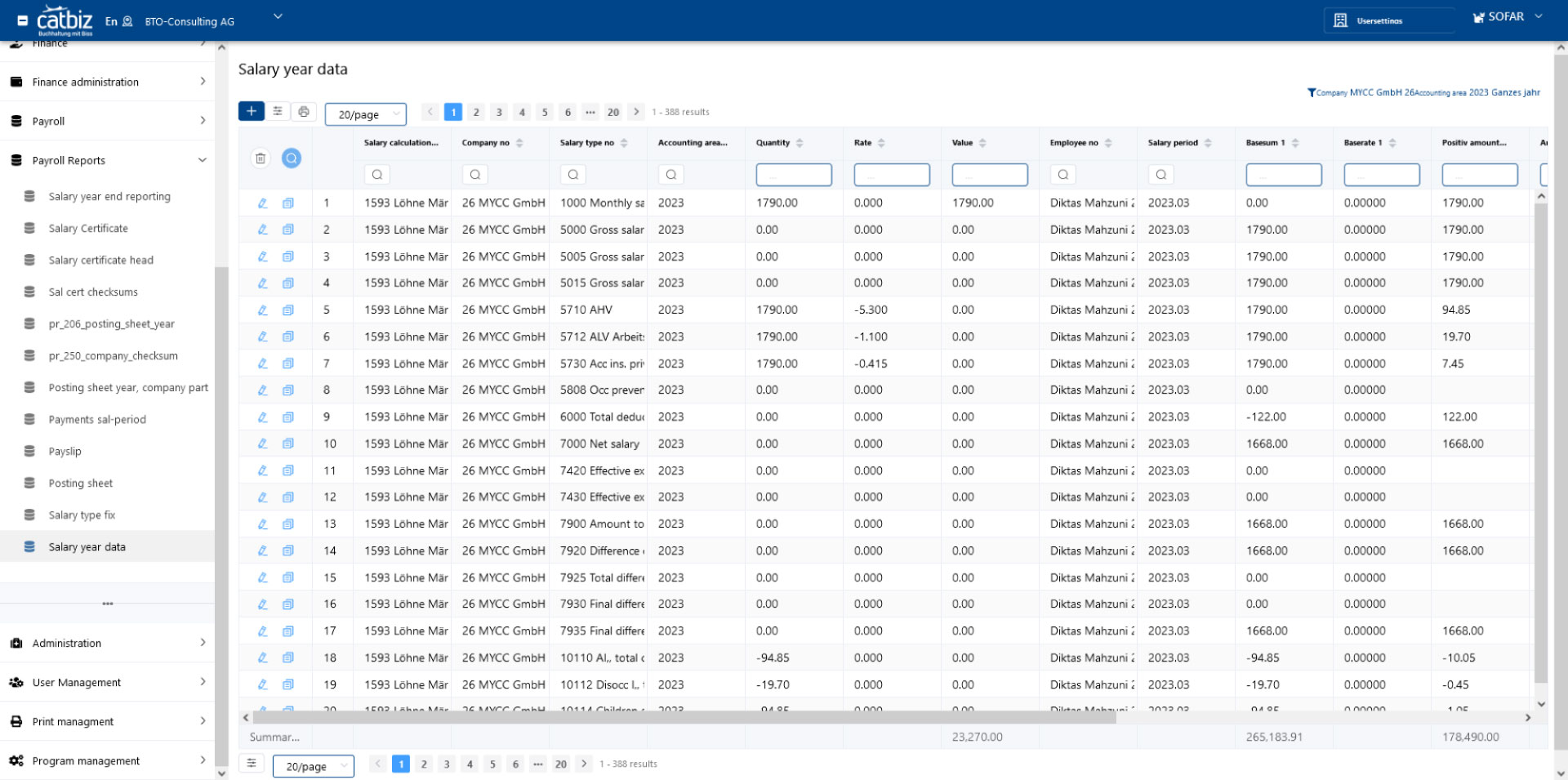The height and width of the screenshot is (780, 1568).
Task: Click the table horizontal scrollbar
Action: pyautogui.click(x=684, y=718)
